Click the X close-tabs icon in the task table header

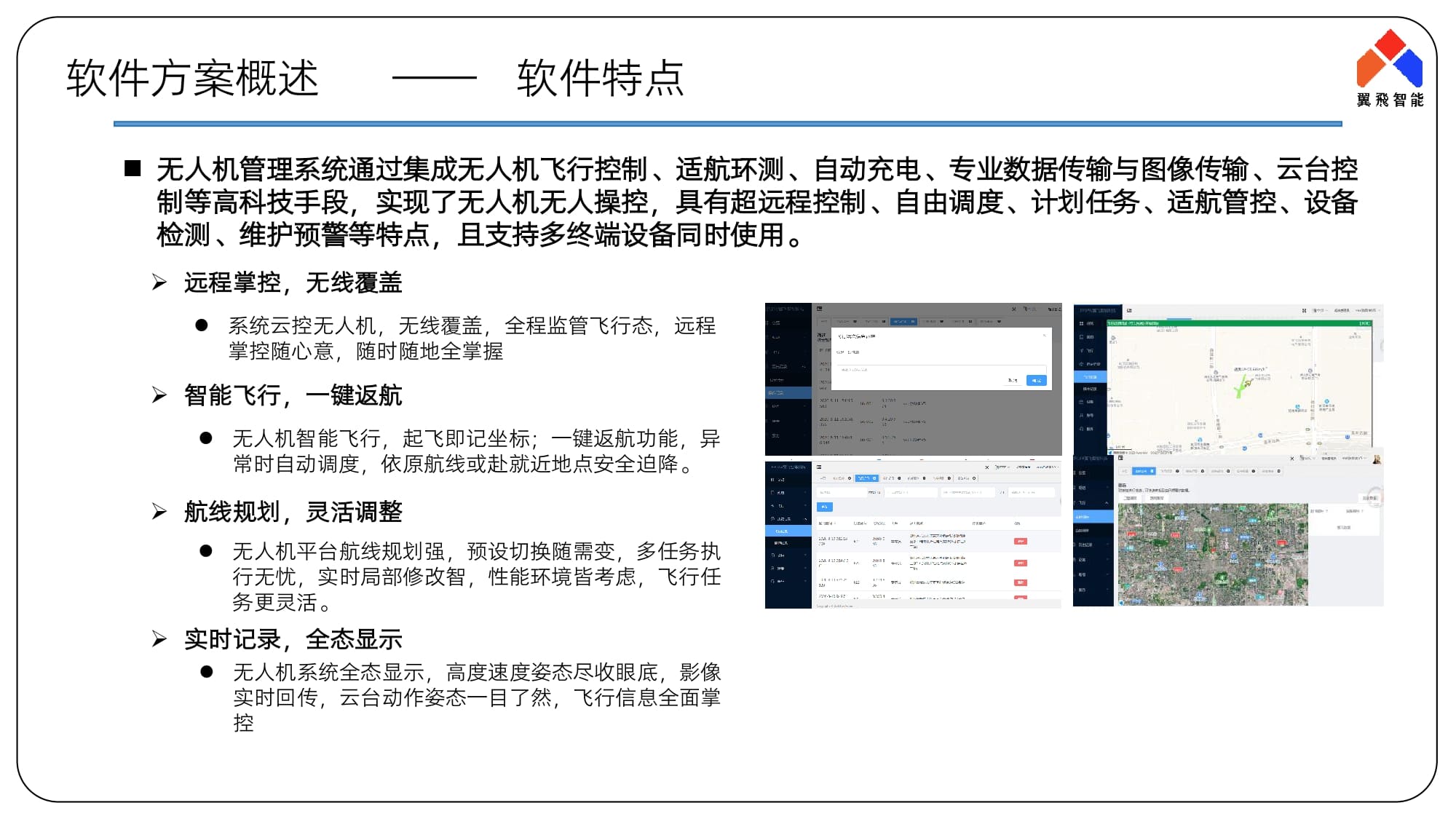point(987,467)
